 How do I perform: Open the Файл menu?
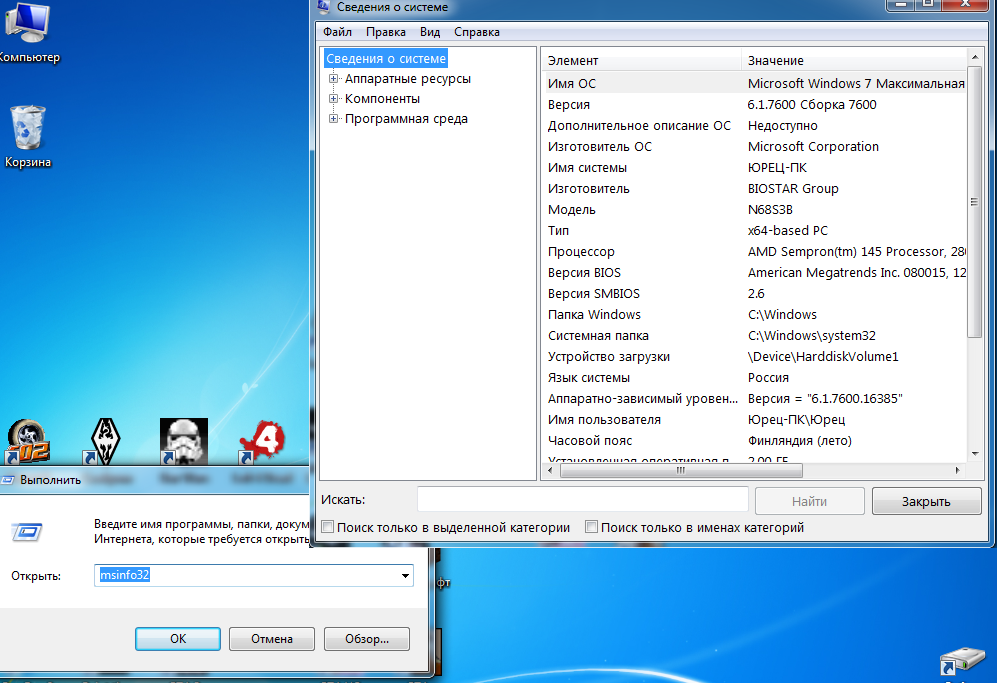[337, 32]
